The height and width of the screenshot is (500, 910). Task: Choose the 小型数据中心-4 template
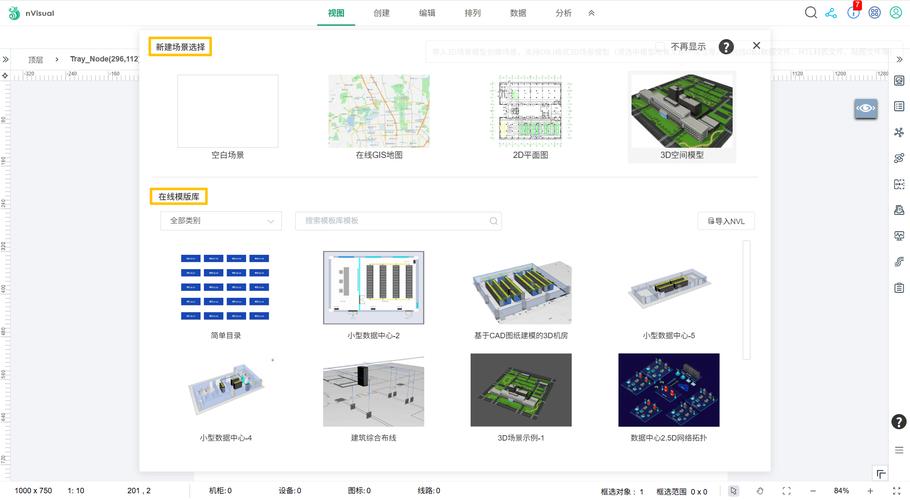coord(225,398)
